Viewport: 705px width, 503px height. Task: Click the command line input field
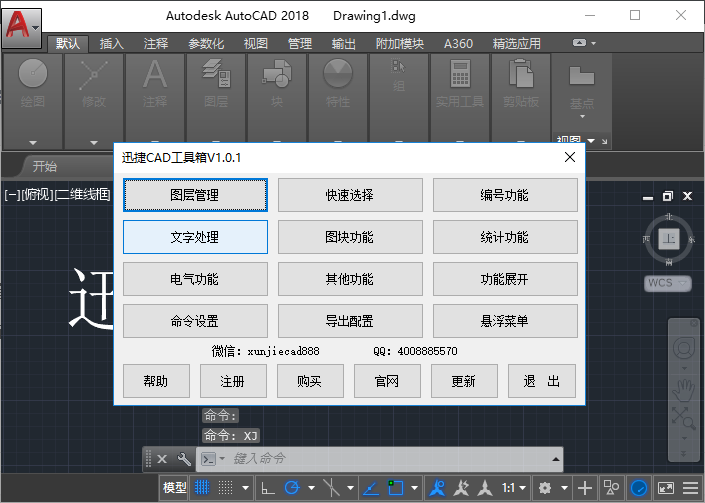[x=379, y=459]
